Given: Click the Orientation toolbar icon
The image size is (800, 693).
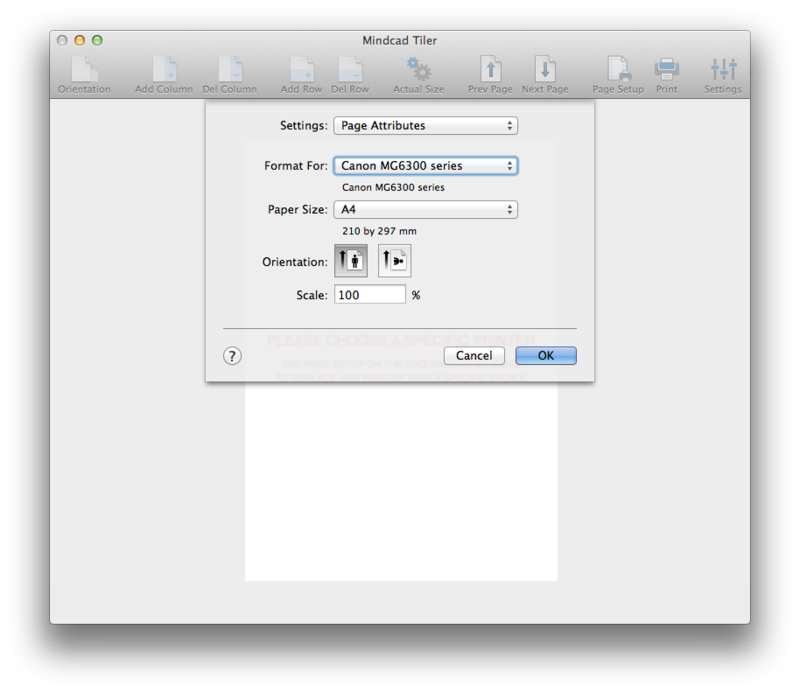Looking at the screenshot, I should (84, 70).
